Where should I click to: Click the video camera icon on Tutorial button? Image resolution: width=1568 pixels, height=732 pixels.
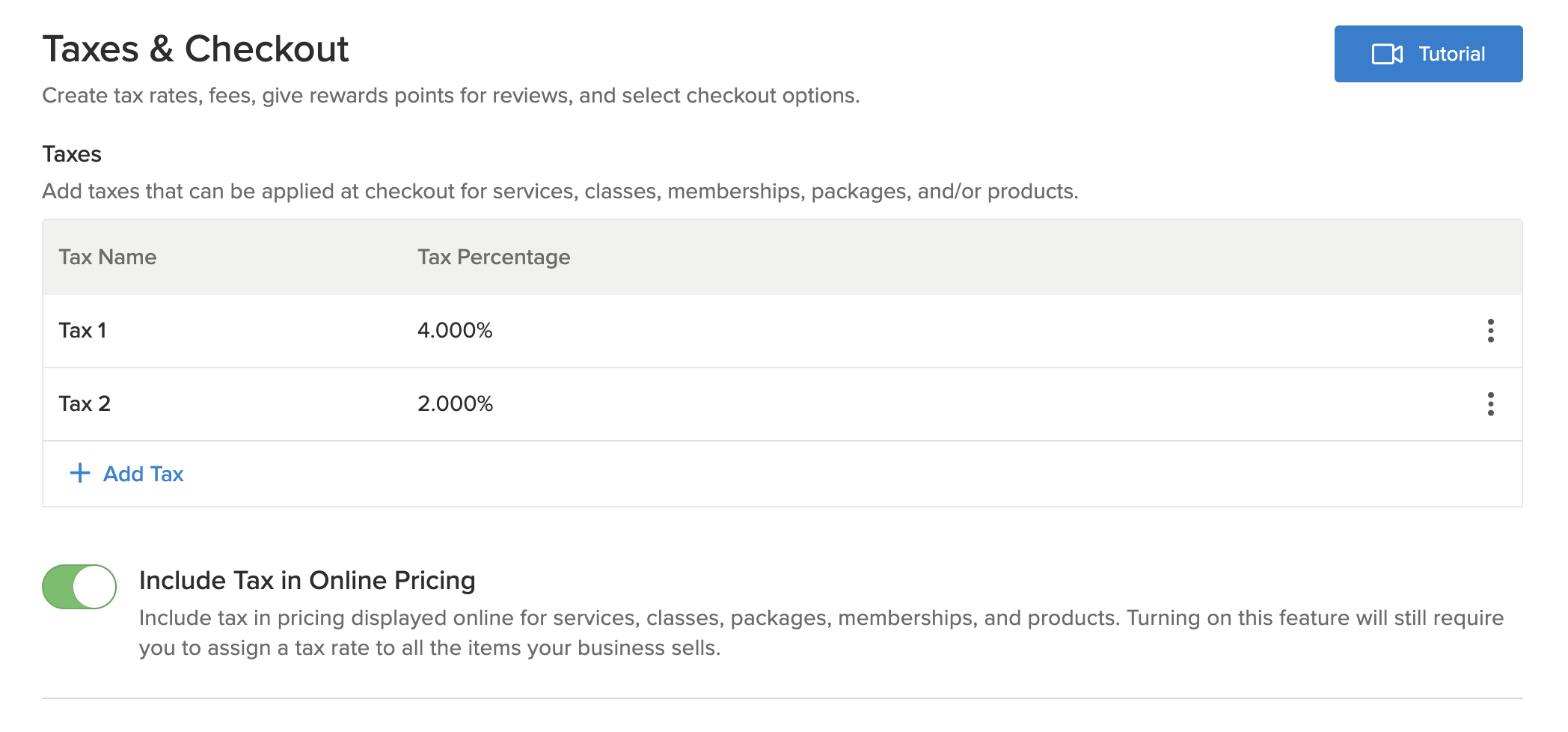1389,53
